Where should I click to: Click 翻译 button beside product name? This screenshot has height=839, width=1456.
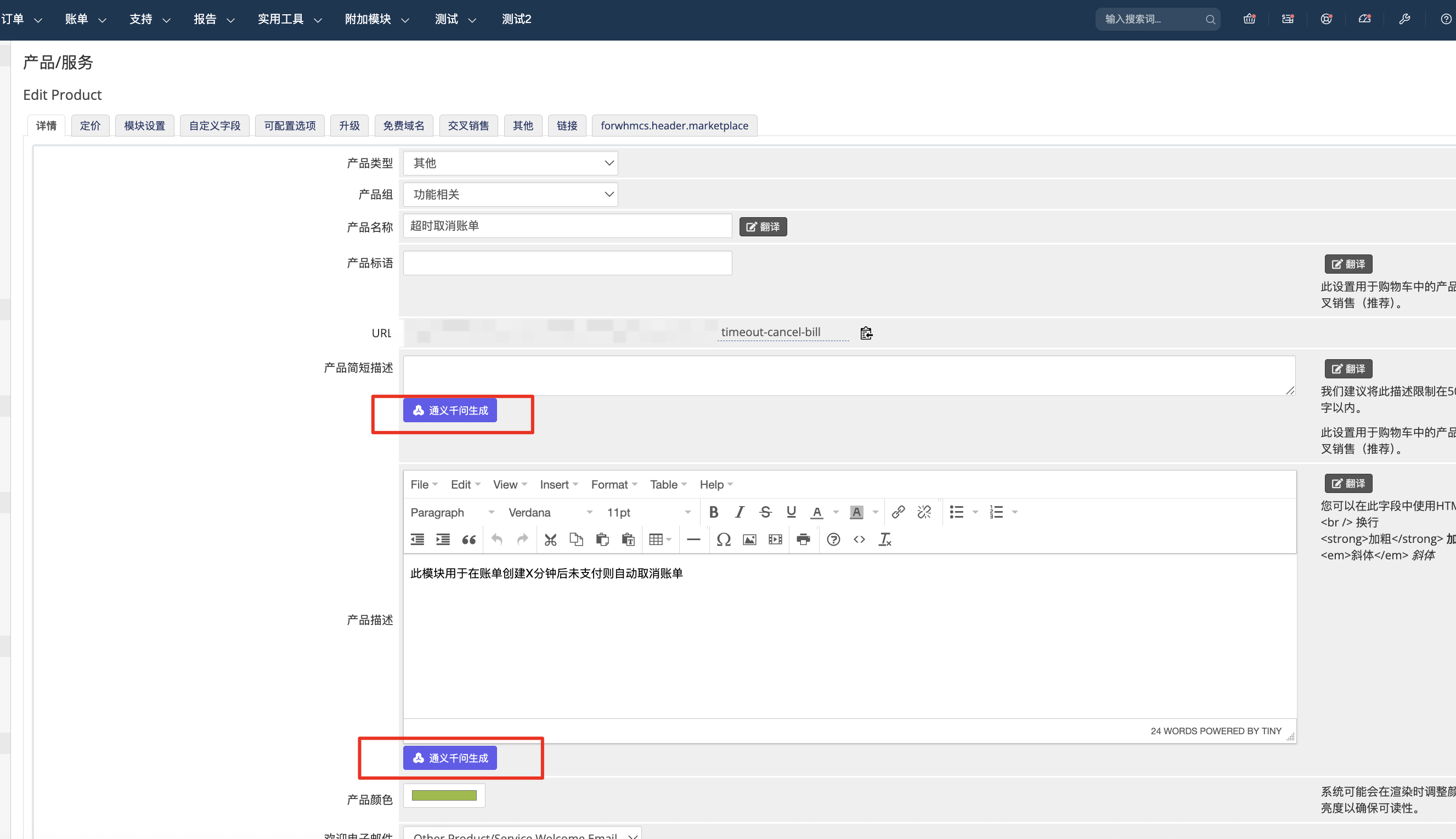tap(763, 227)
